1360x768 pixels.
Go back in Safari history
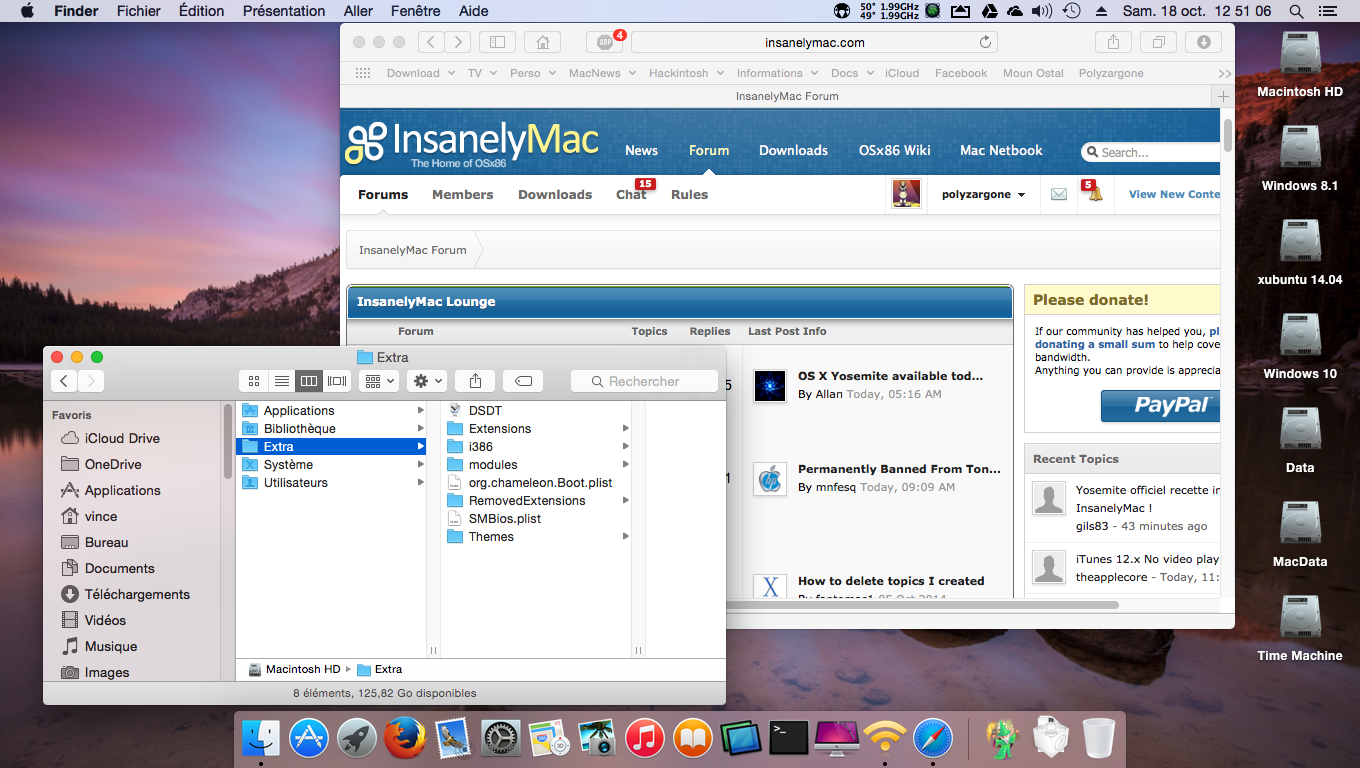[431, 42]
